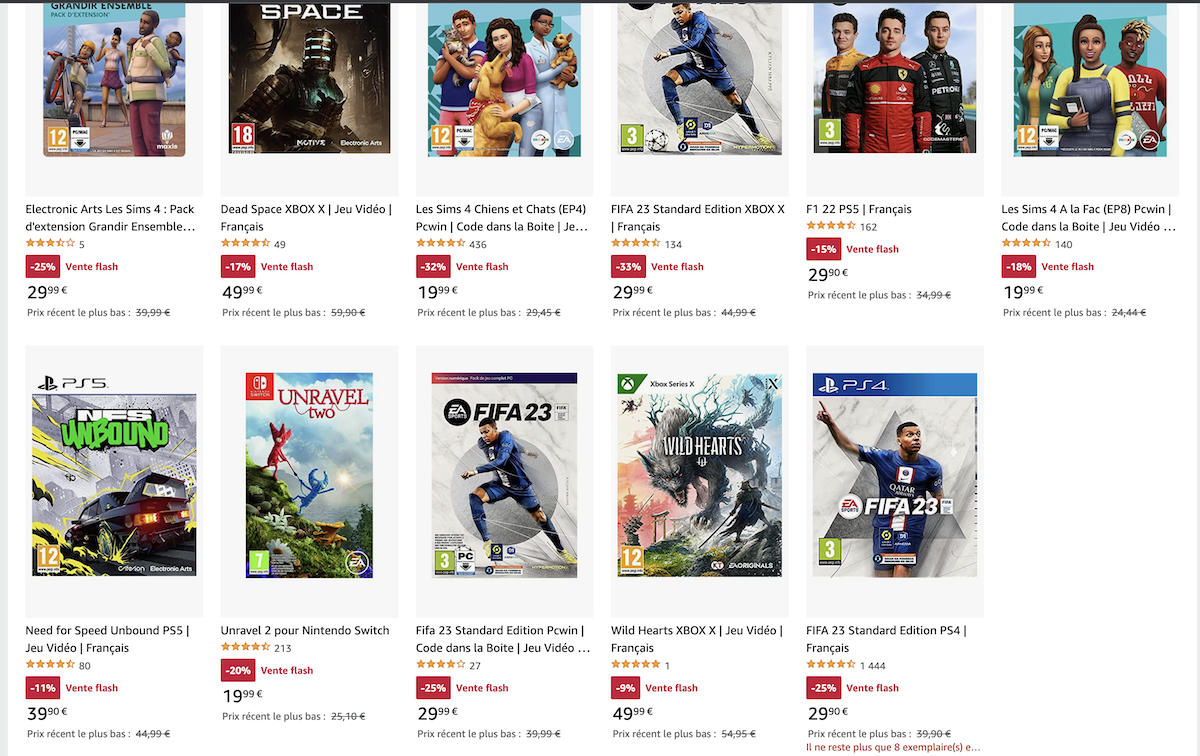Image resolution: width=1200 pixels, height=756 pixels.
Task: Click the Dead Space star rating
Action: 245,244
